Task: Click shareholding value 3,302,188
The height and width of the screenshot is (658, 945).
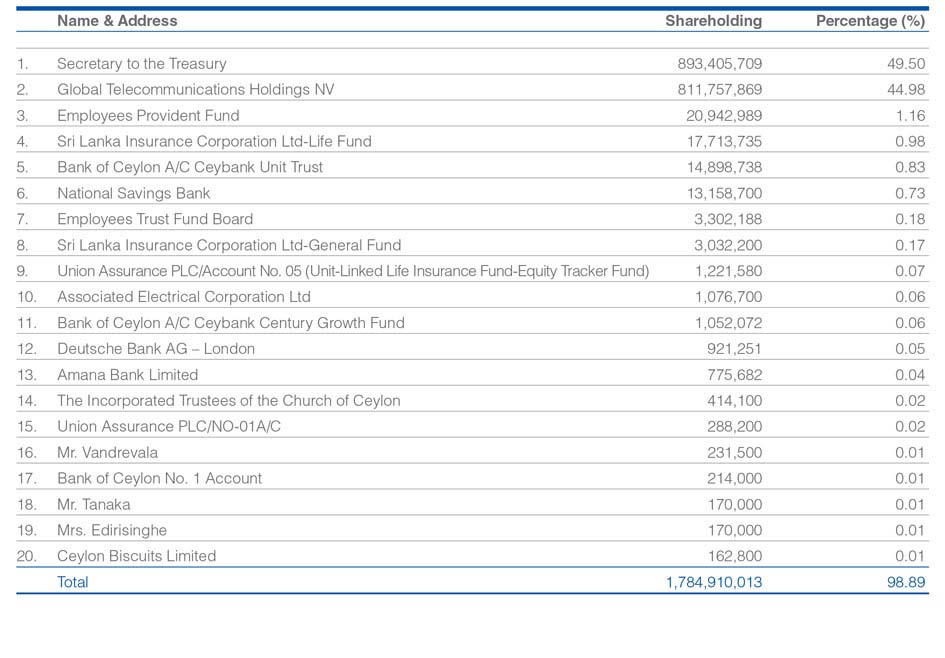Action: 728,219
